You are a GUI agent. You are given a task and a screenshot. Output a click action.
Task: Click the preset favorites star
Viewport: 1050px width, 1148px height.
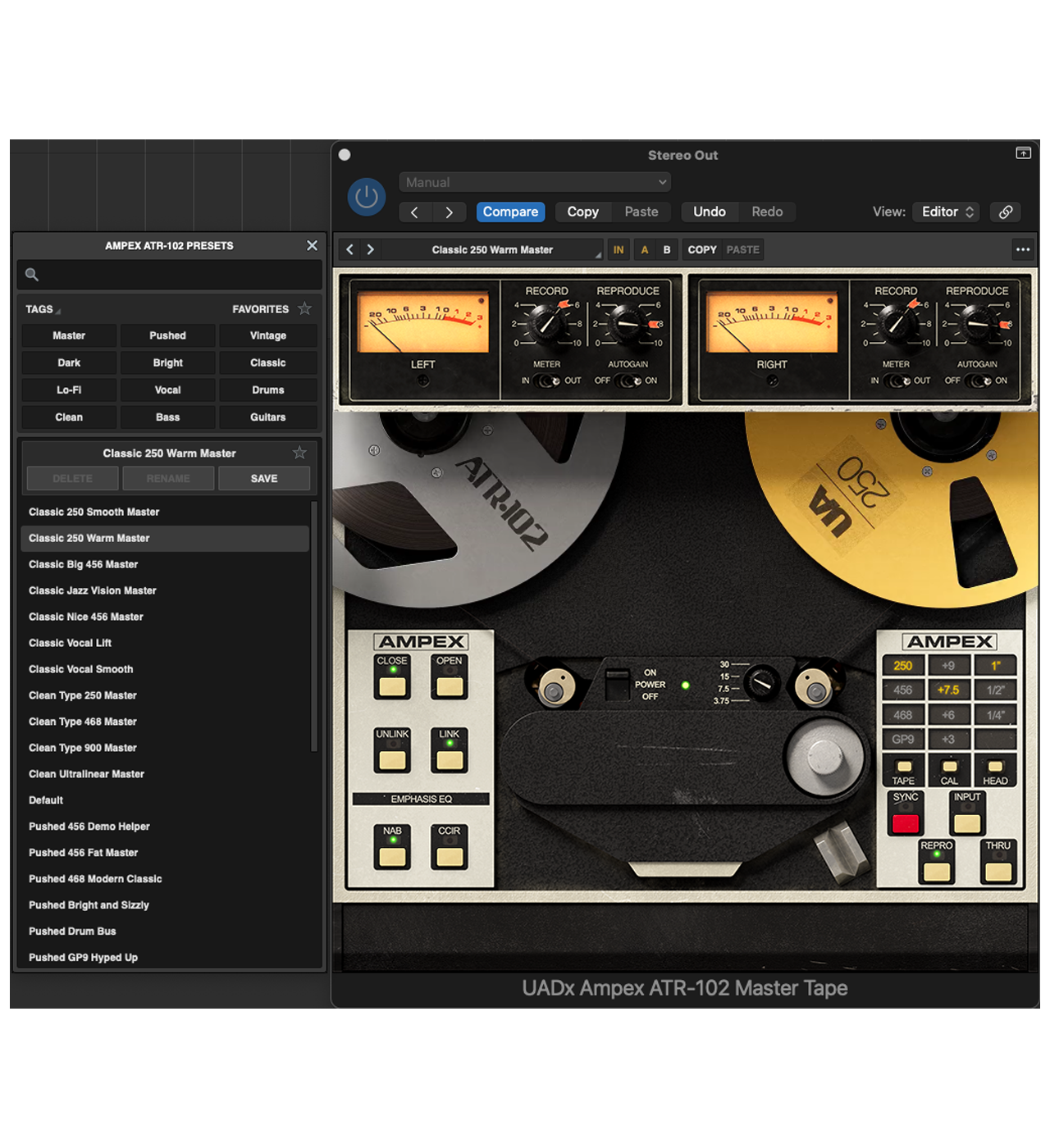point(299,452)
